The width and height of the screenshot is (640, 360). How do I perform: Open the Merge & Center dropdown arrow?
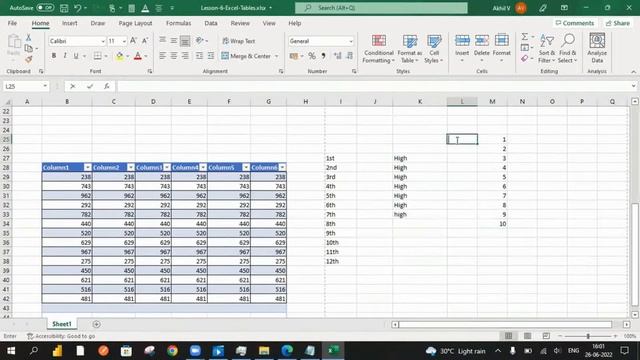[x=276, y=56]
